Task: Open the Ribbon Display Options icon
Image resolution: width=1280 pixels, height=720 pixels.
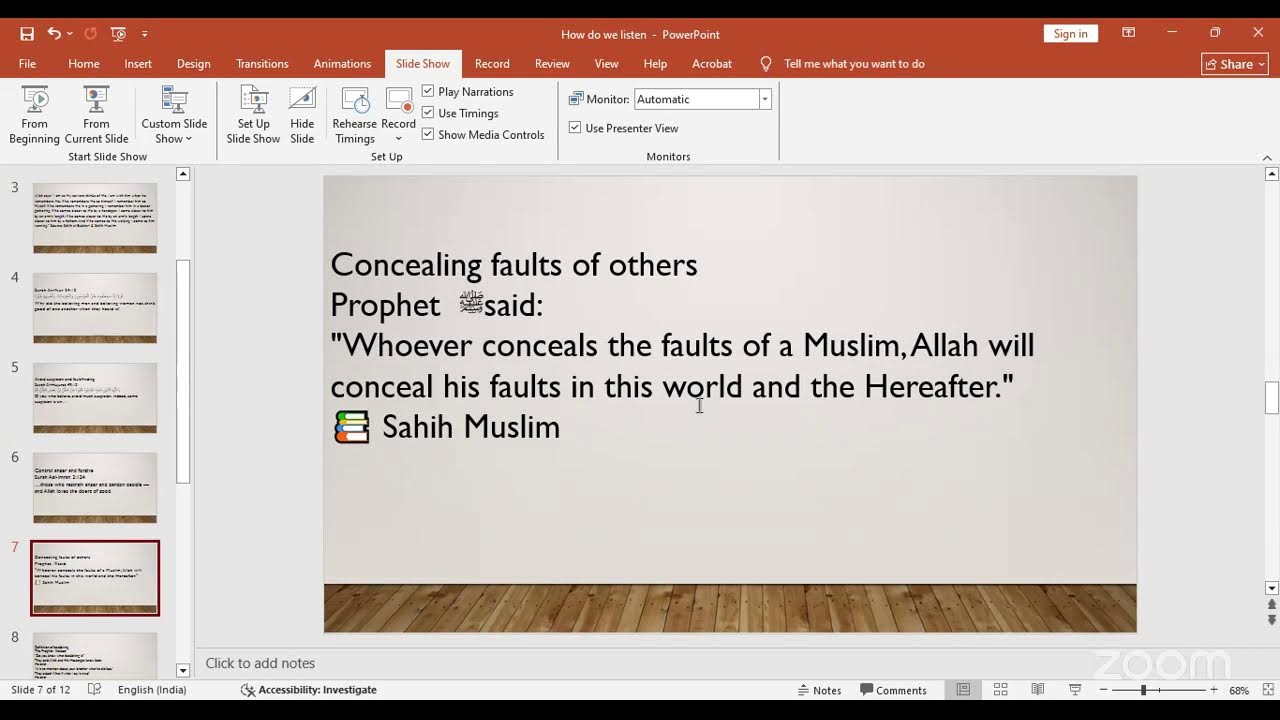Action: coord(1129,33)
